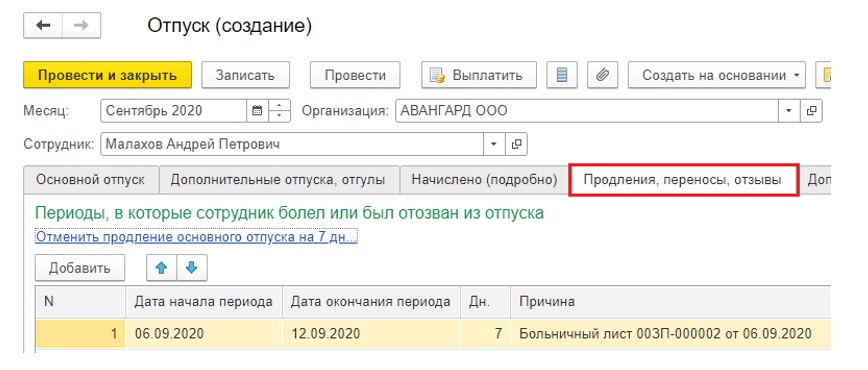Click the Выплатить button
Screen dimensions: 868x370
(479, 75)
